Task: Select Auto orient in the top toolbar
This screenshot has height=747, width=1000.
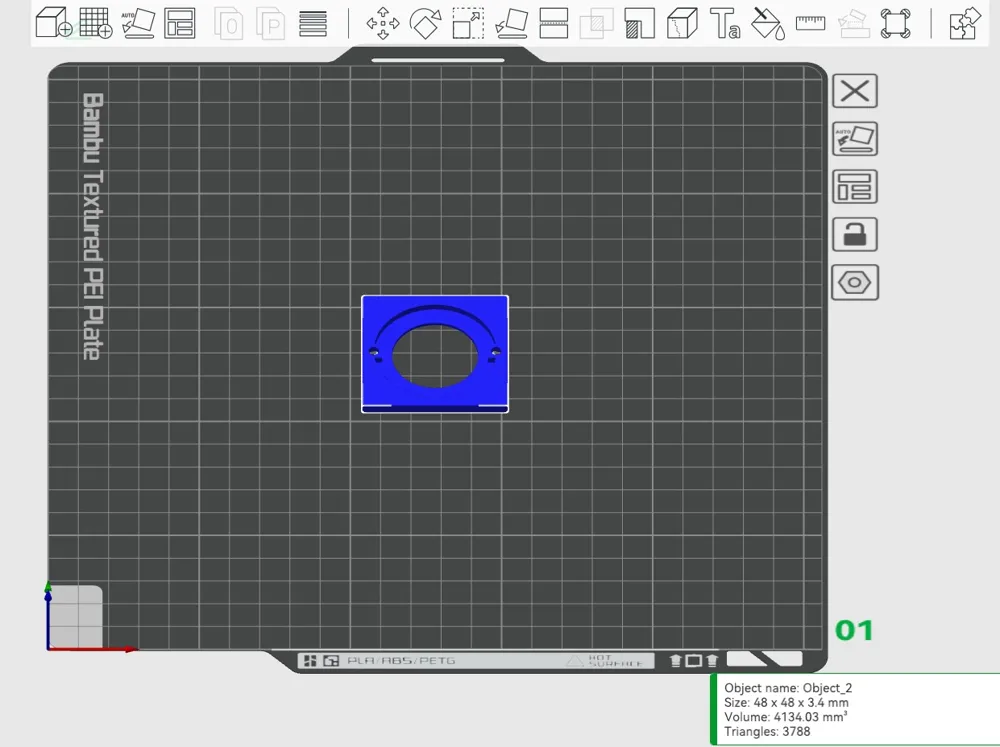Action: coord(138,23)
